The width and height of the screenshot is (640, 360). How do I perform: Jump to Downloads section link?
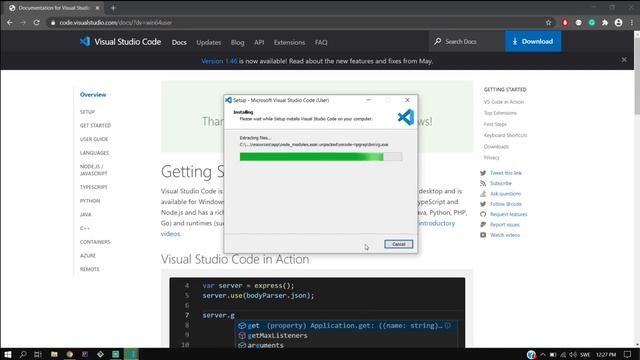pos(496,147)
